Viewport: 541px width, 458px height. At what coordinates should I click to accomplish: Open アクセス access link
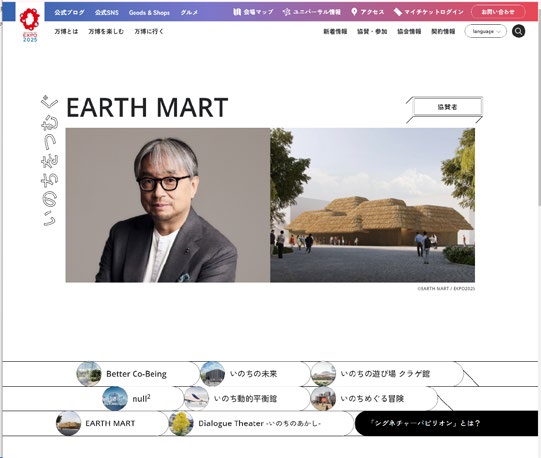(368, 12)
